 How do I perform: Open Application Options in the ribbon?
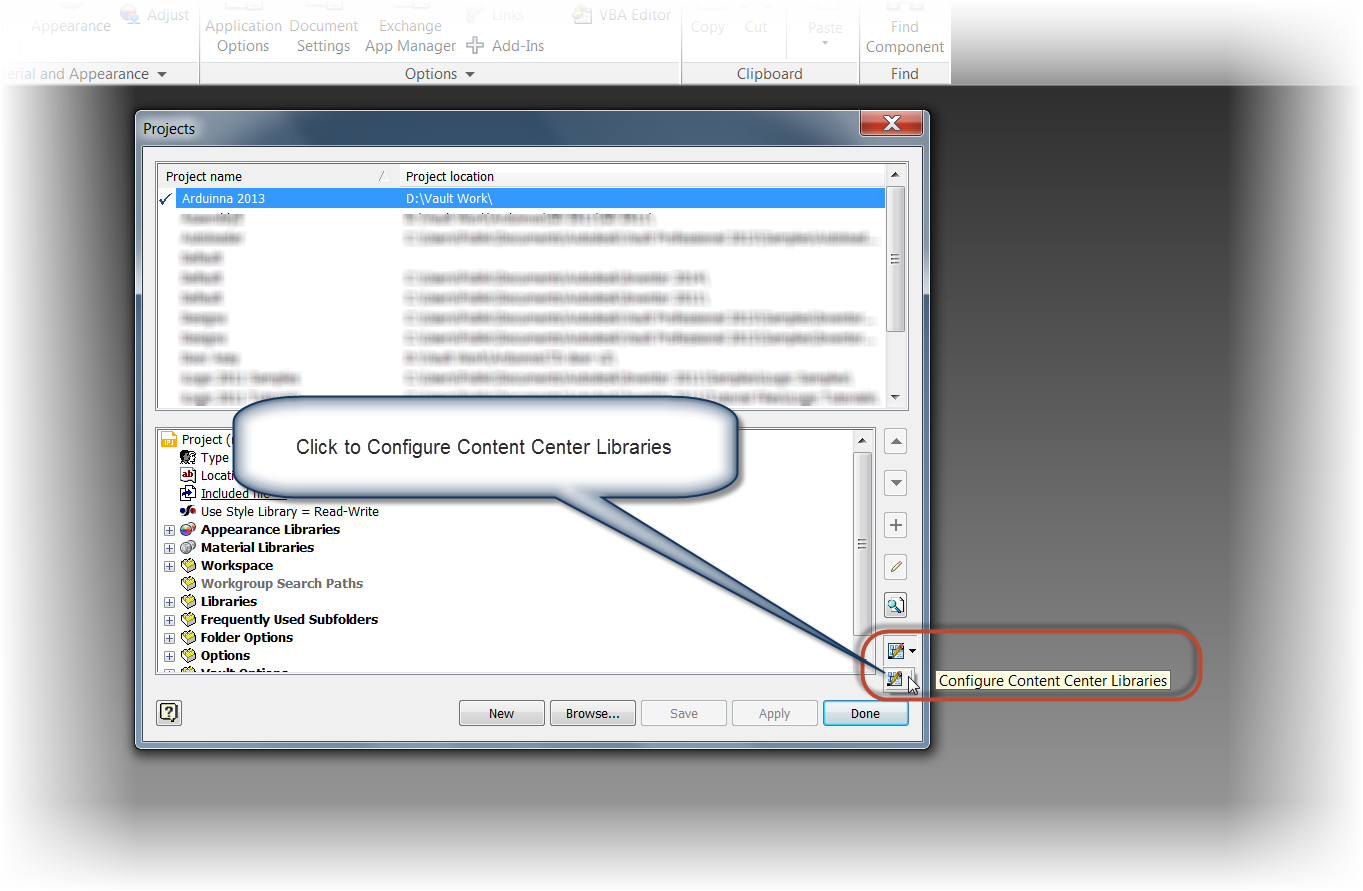coord(244,36)
